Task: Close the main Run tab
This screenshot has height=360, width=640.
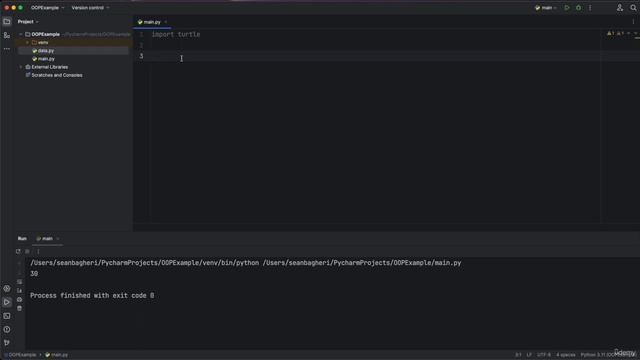Action: pyautogui.click(x=58, y=238)
